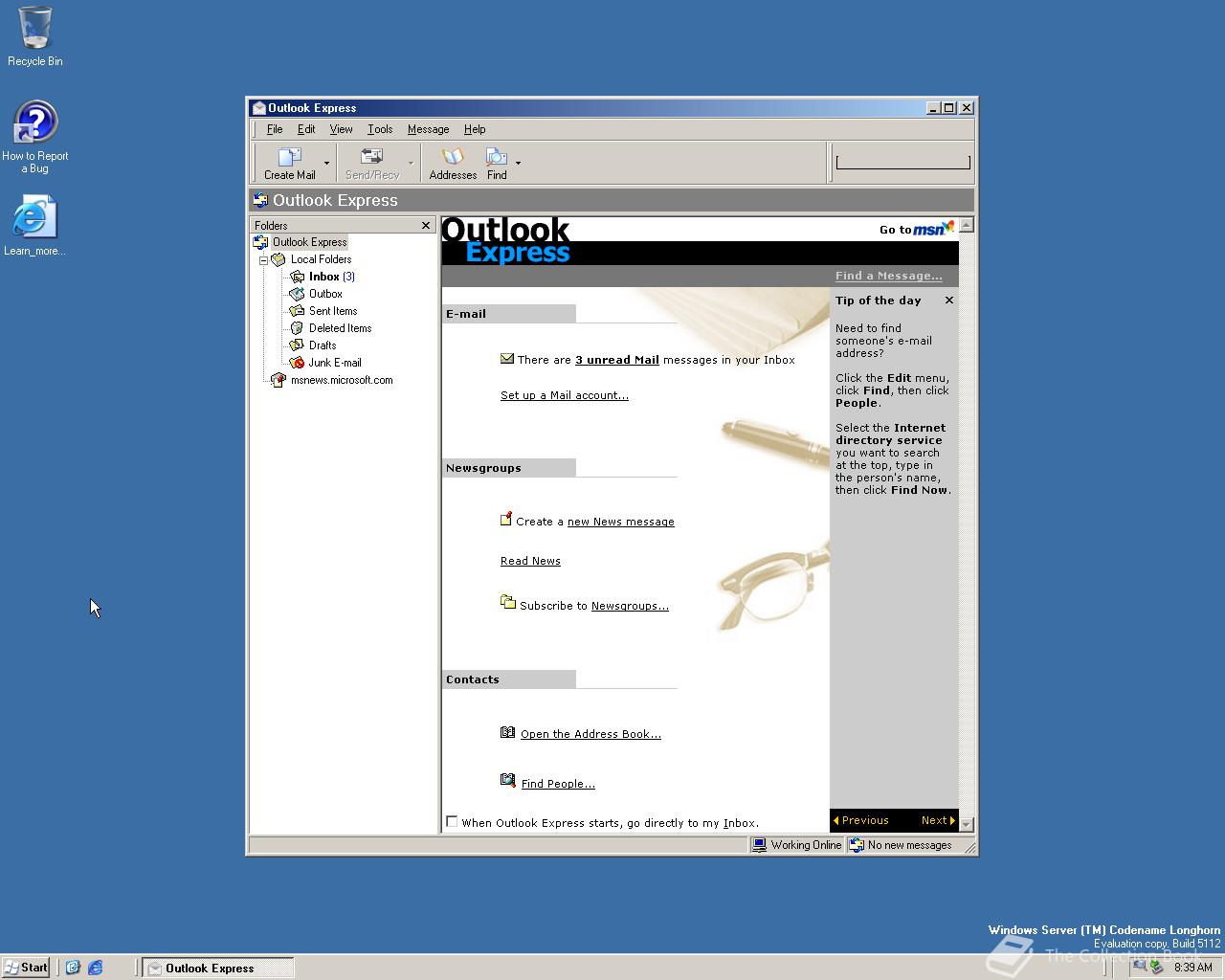The height and width of the screenshot is (980, 1225).
Task: Click the Find toolbar icon
Action: pos(497,156)
